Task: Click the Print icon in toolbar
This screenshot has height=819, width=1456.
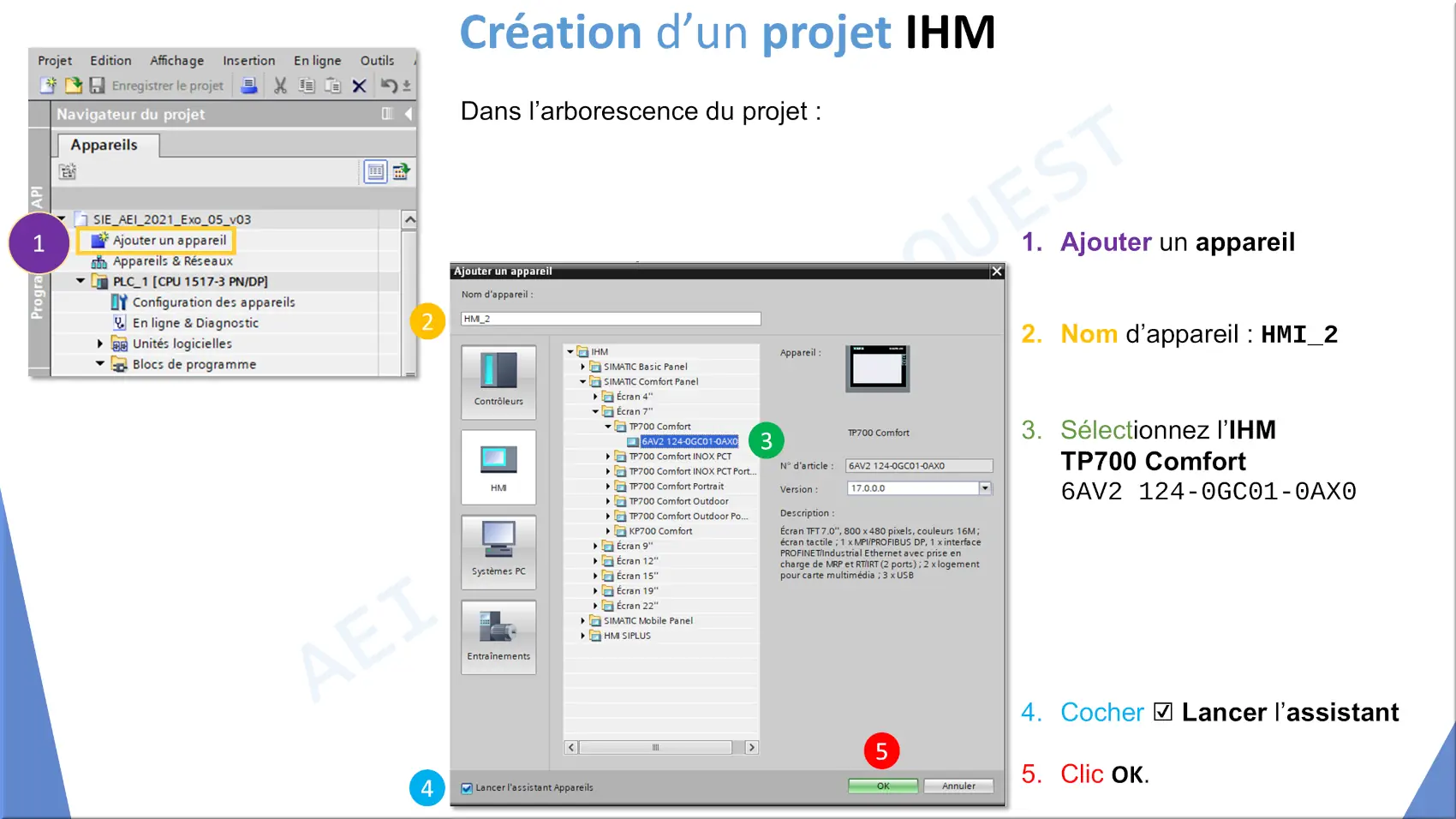Action: click(248, 86)
